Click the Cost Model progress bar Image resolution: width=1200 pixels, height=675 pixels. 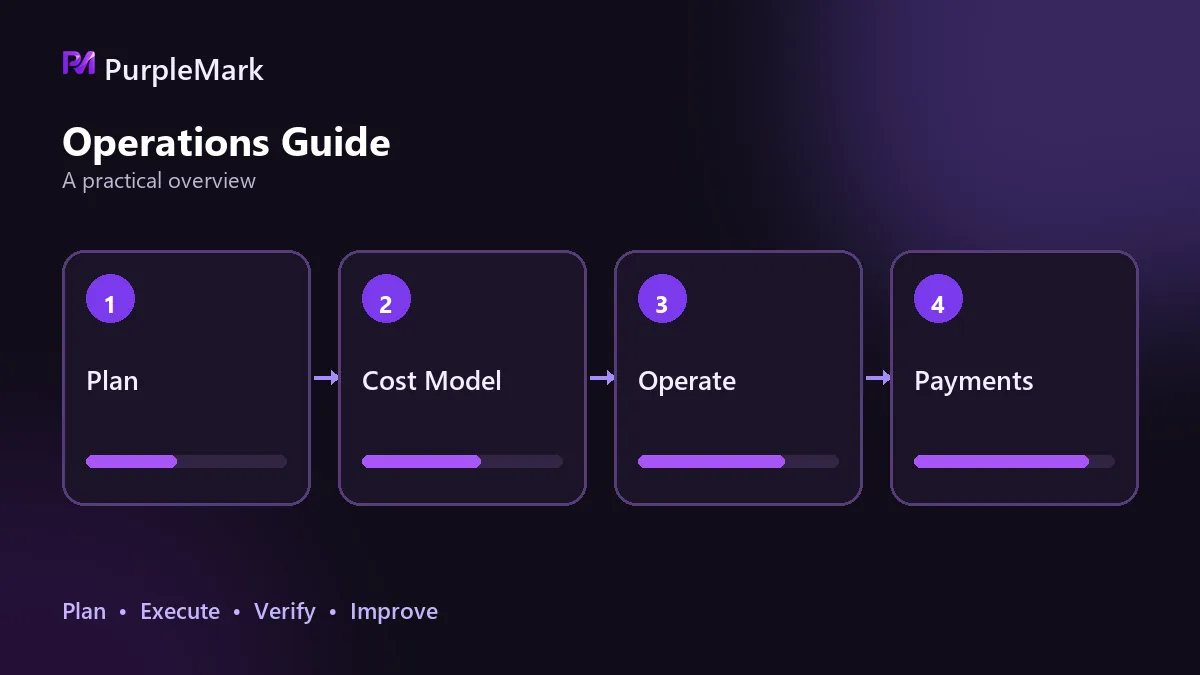pos(463,461)
